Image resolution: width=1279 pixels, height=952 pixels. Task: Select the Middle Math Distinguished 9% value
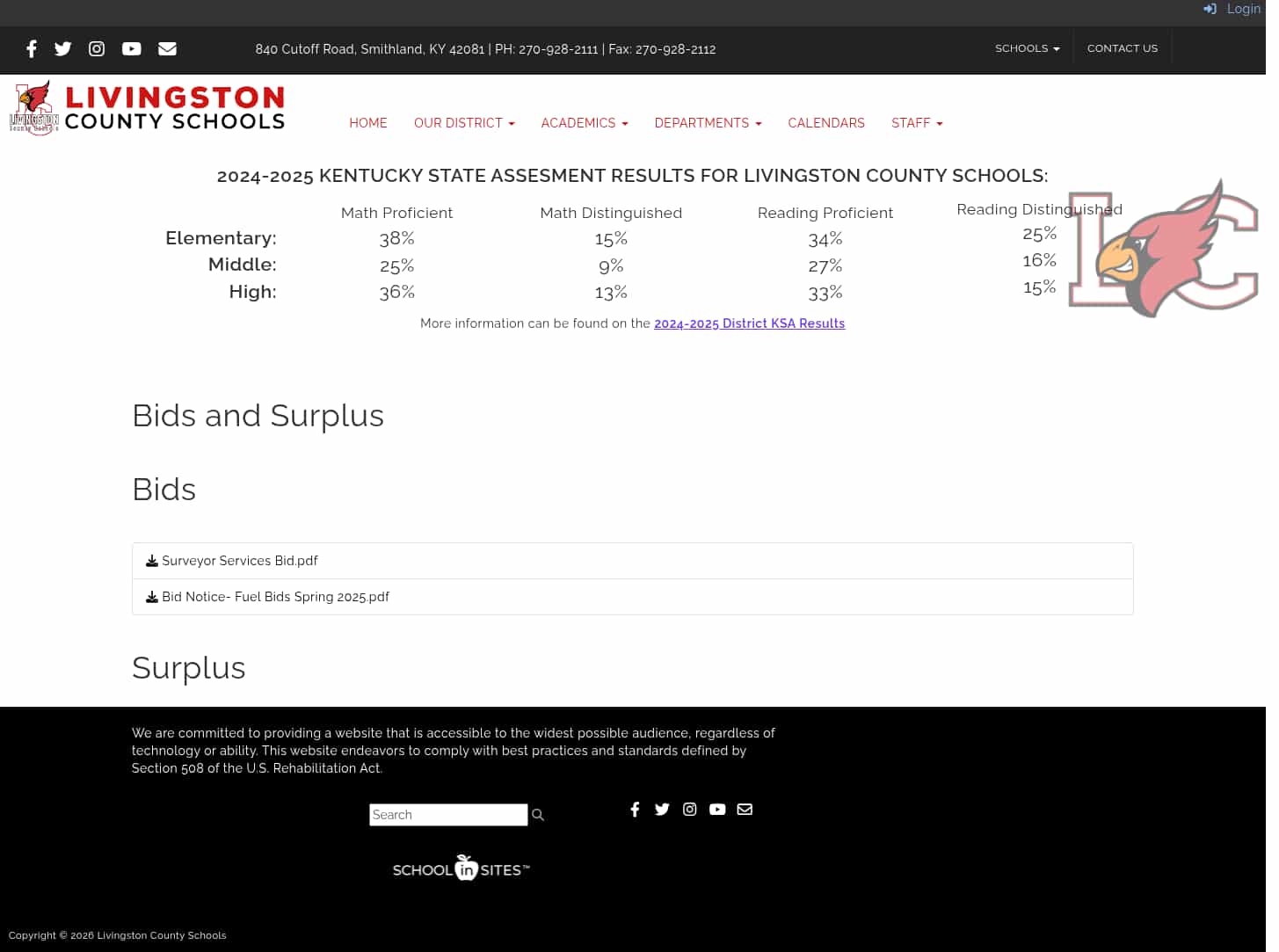(x=611, y=265)
